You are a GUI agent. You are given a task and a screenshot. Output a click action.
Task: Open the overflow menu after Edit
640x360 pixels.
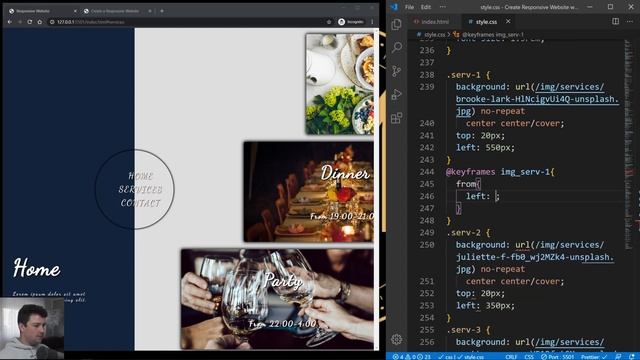(442, 7)
